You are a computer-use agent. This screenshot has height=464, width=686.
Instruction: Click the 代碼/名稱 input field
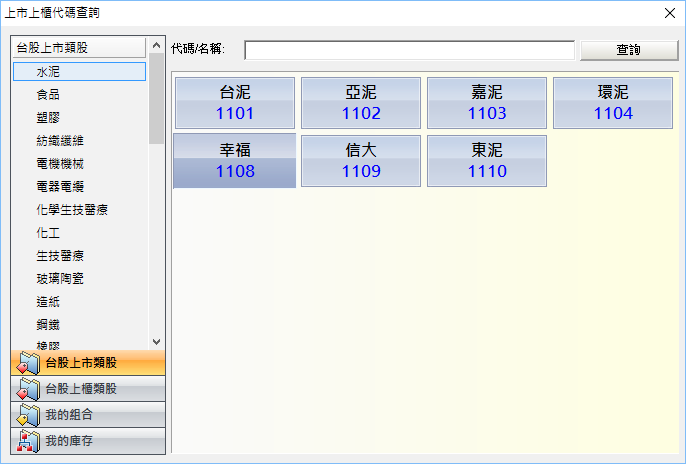click(x=409, y=50)
